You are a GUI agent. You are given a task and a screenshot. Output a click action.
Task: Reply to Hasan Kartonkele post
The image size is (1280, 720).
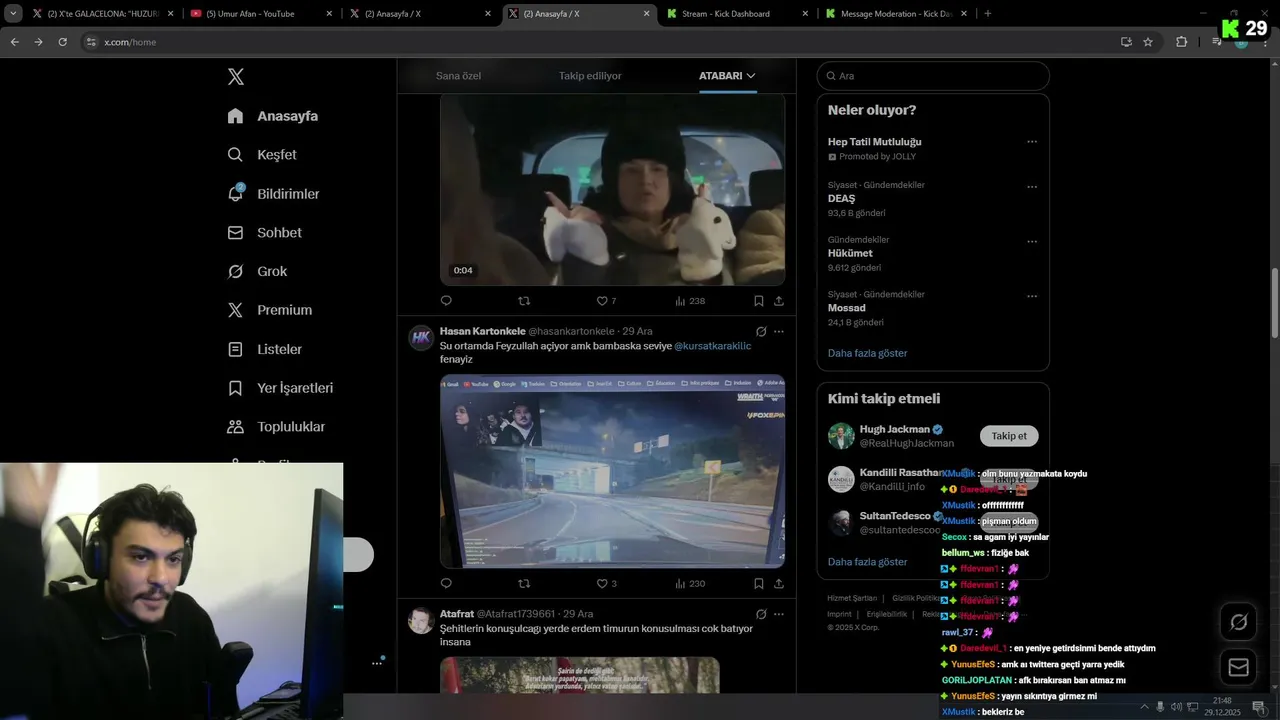(x=446, y=584)
